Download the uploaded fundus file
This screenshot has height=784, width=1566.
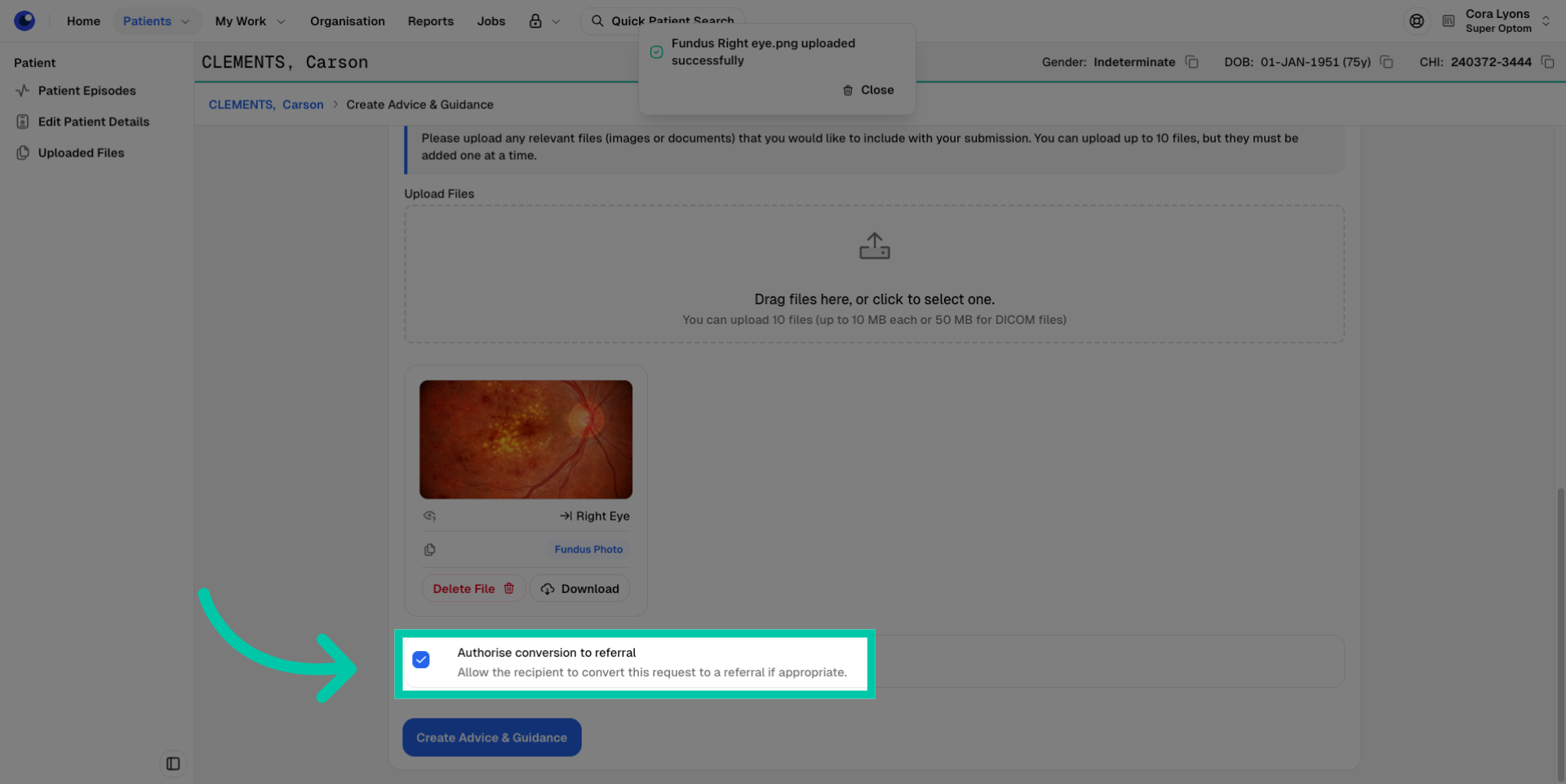point(579,588)
